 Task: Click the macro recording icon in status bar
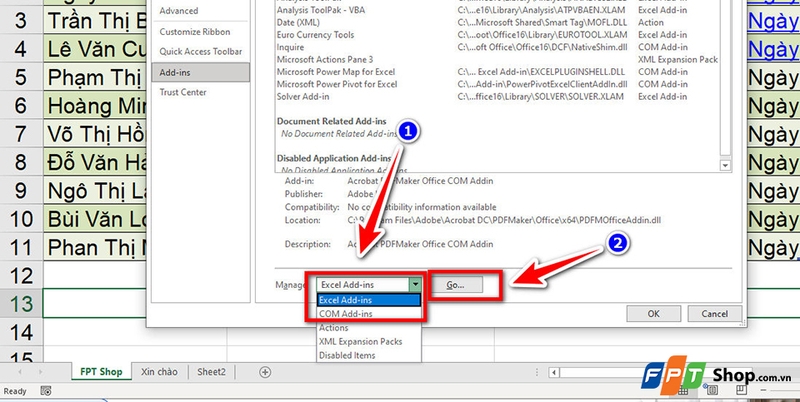click(x=46, y=391)
